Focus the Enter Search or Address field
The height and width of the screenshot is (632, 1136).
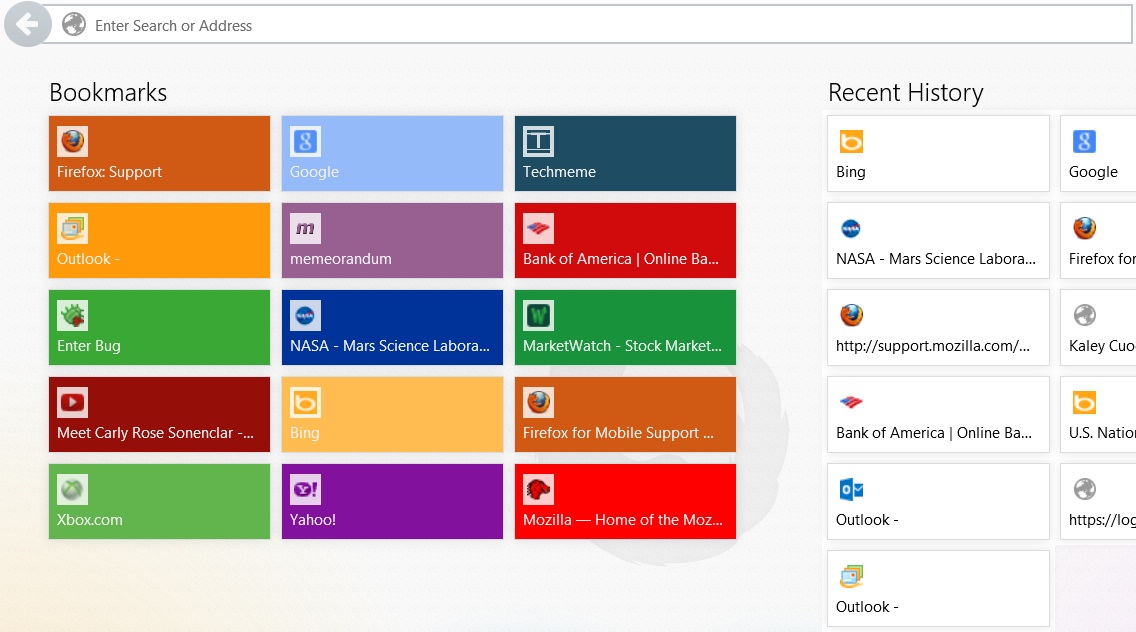point(587,25)
